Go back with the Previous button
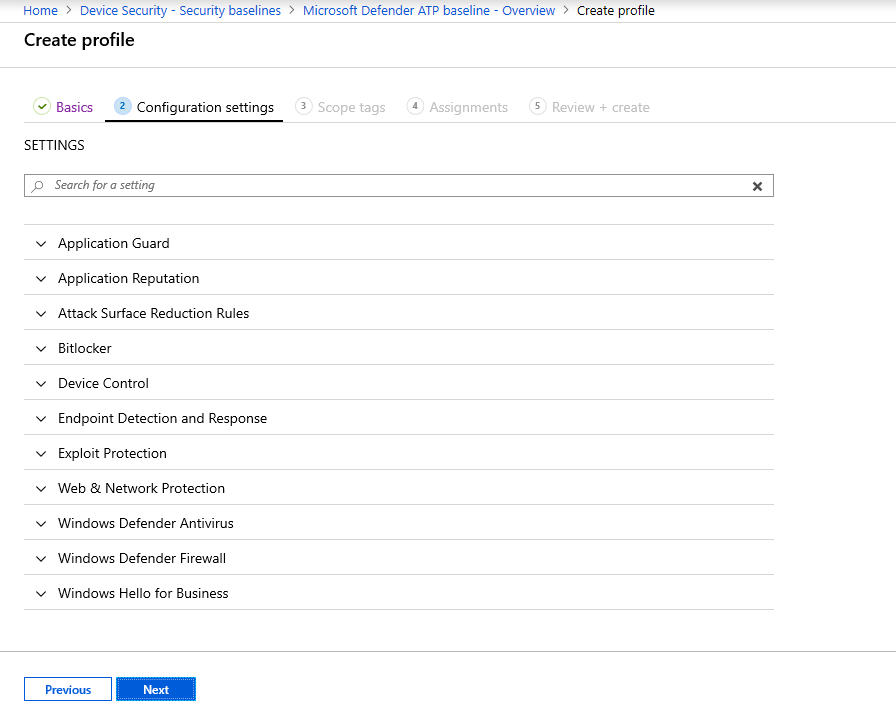Screen dimensions: 896x713 68,689
